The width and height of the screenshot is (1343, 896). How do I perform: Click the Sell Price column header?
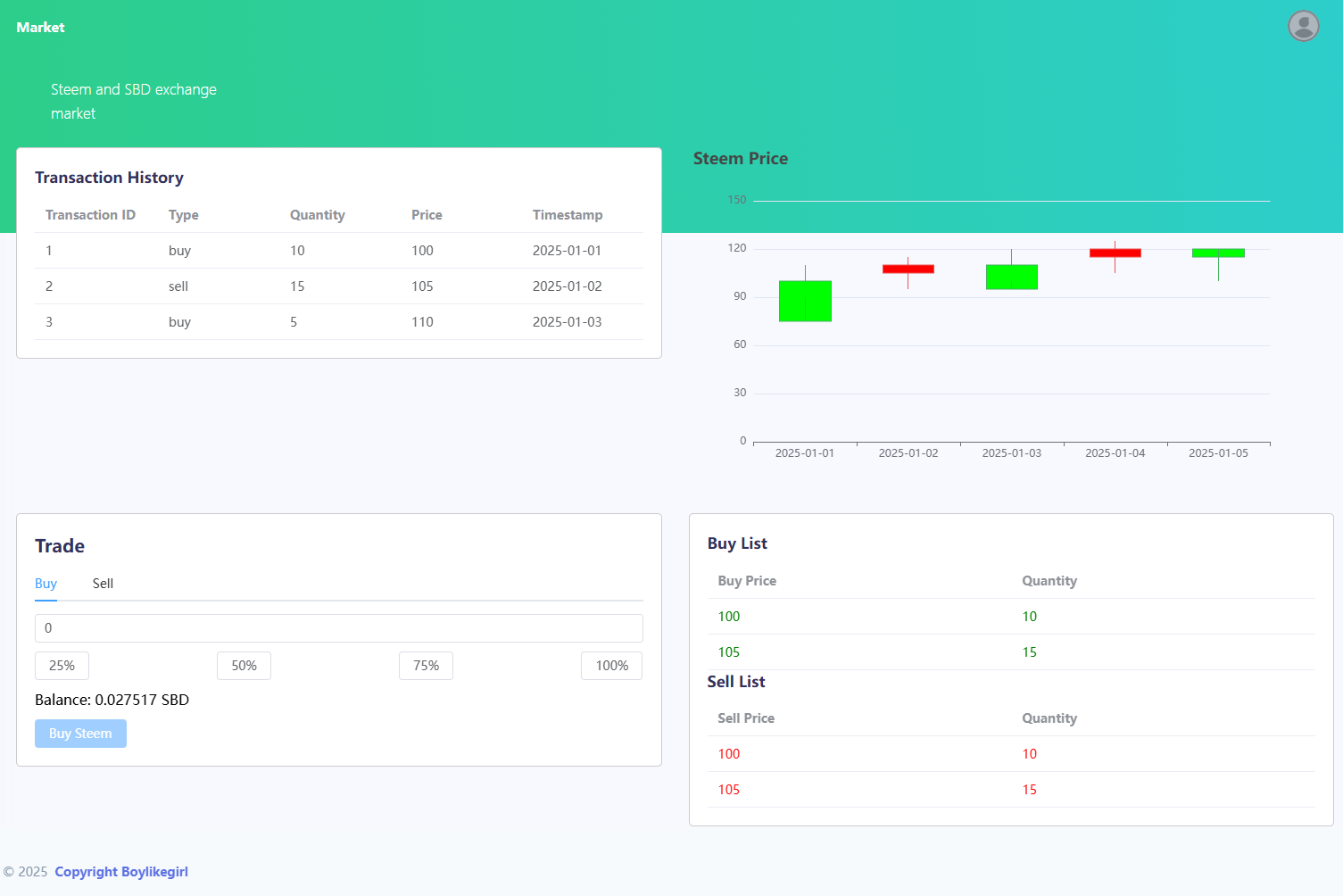click(x=746, y=718)
